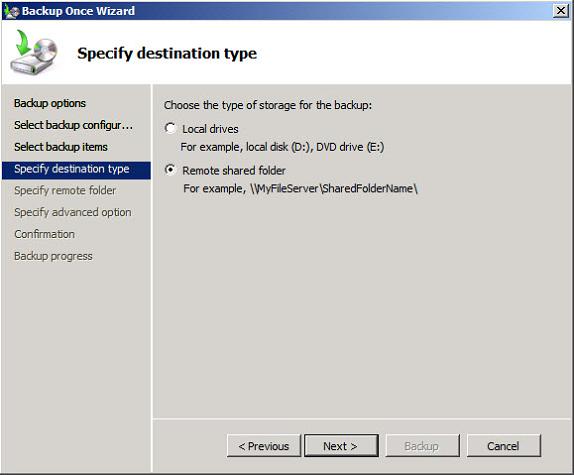Viewport: 574px width, 475px height.
Task: Click the Confirmation step
Action: click(44, 234)
